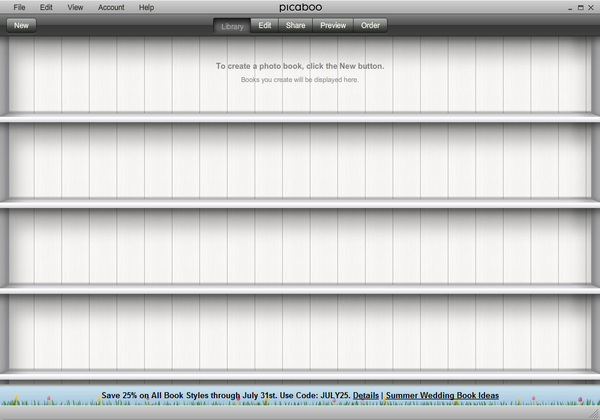Screen dimensions: 600x420
Task: Open the File menu
Action: tap(19, 7)
